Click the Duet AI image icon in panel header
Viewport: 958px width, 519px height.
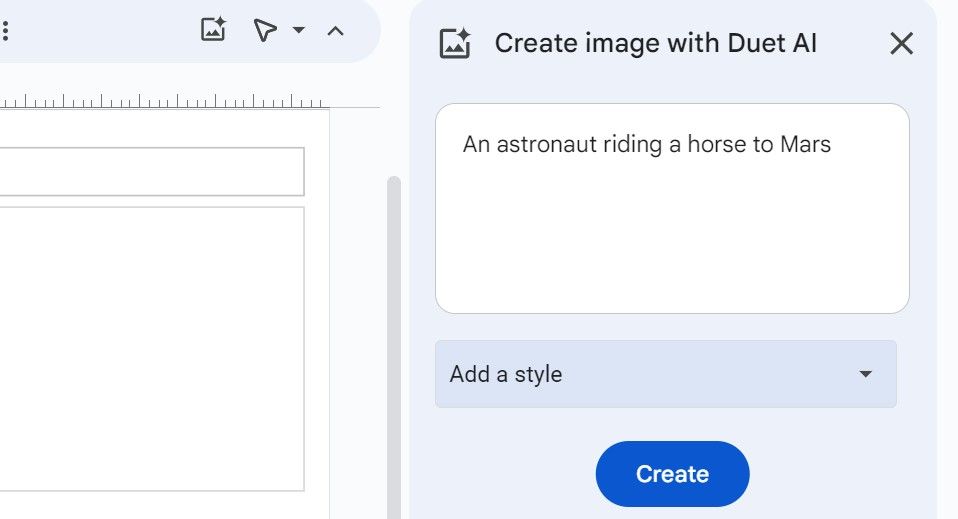click(455, 44)
